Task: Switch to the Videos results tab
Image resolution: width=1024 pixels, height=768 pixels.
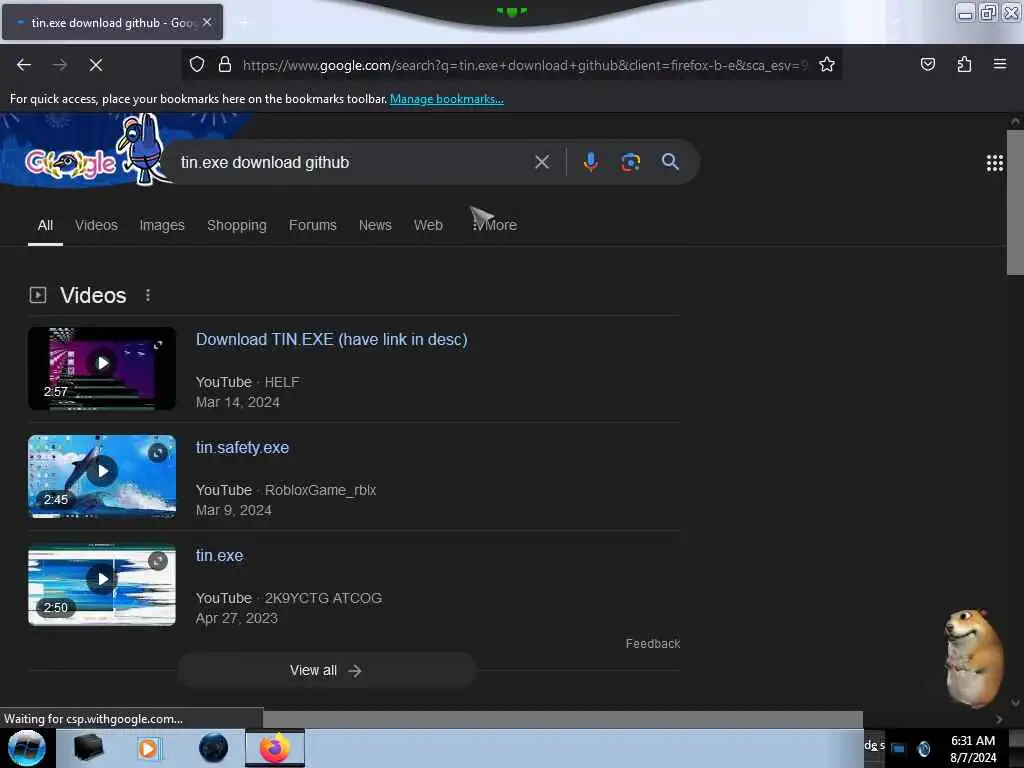Action: point(96,225)
